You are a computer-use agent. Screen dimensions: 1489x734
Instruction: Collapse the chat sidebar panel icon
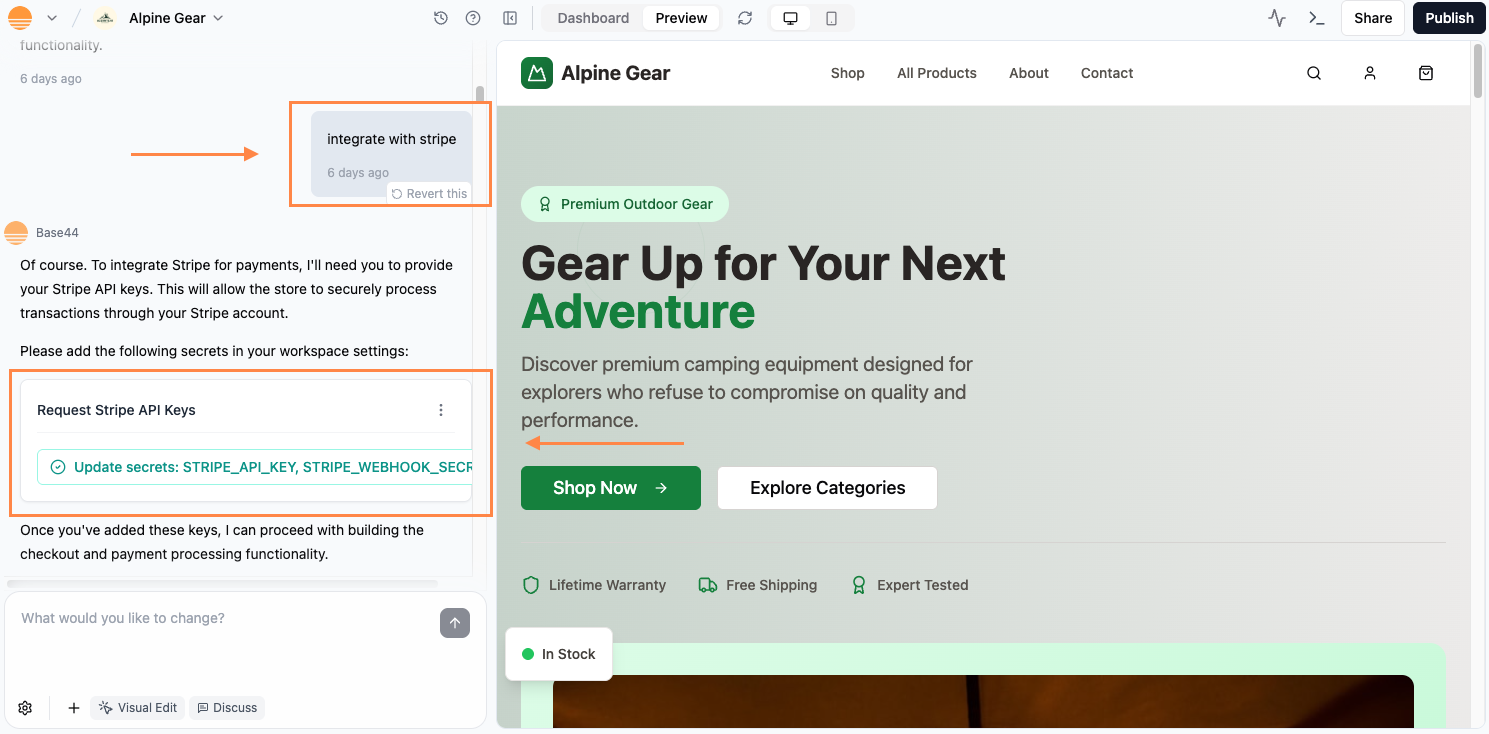tap(510, 18)
